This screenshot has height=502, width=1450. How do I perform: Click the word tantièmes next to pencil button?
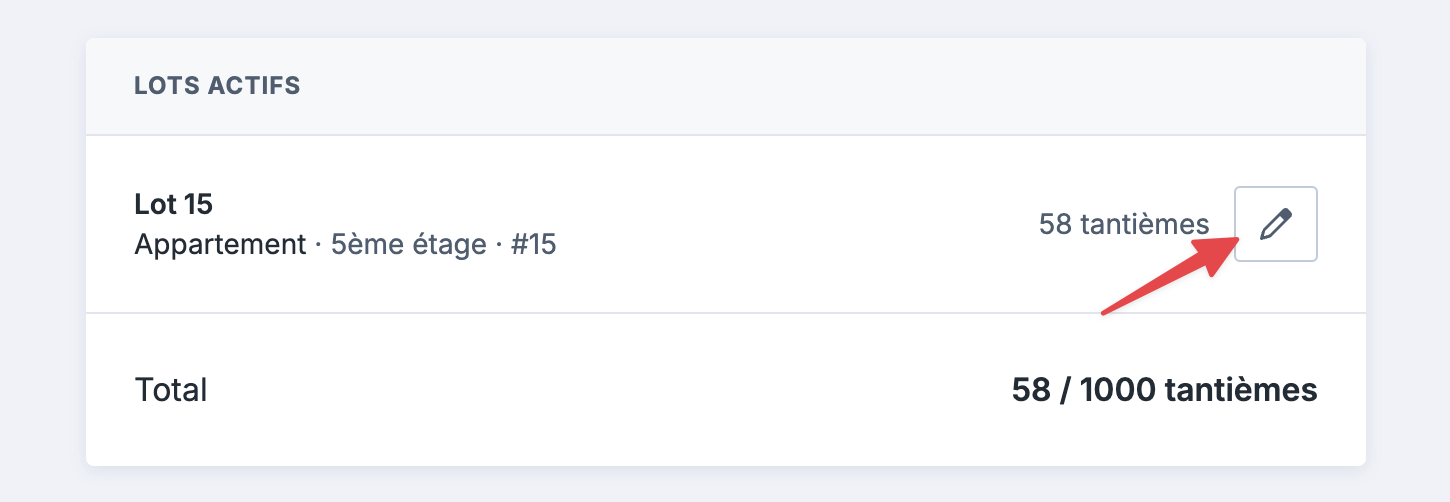[x=1145, y=224]
